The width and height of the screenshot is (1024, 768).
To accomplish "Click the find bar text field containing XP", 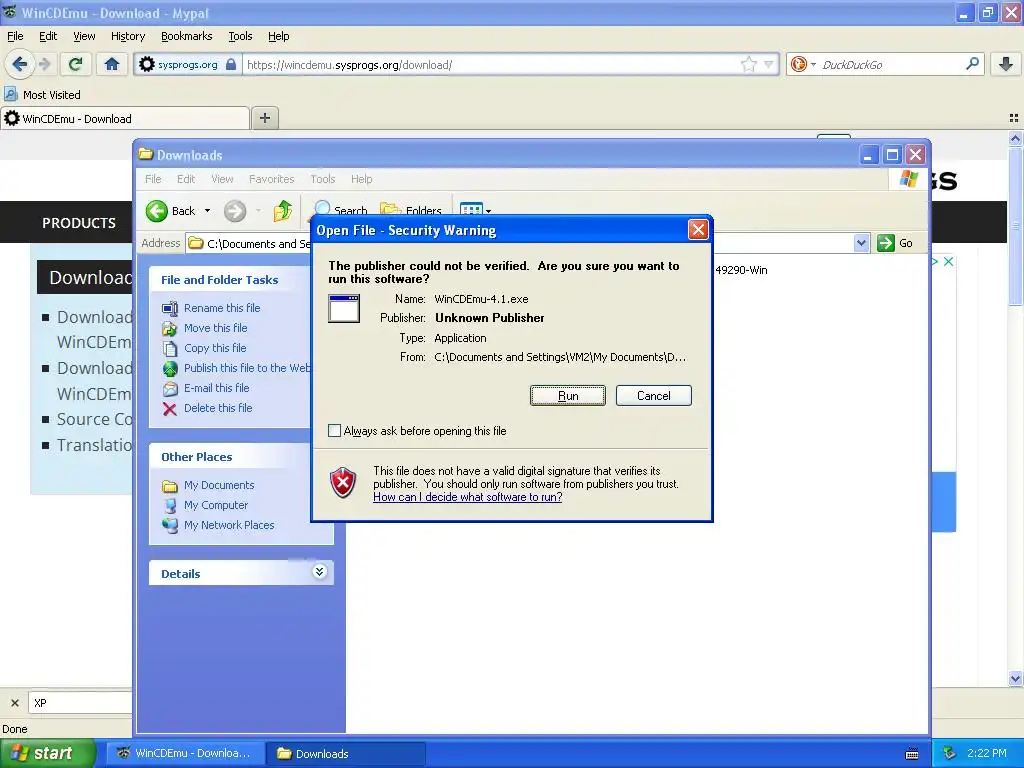I will pyautogui.click(x=82, y=703).
